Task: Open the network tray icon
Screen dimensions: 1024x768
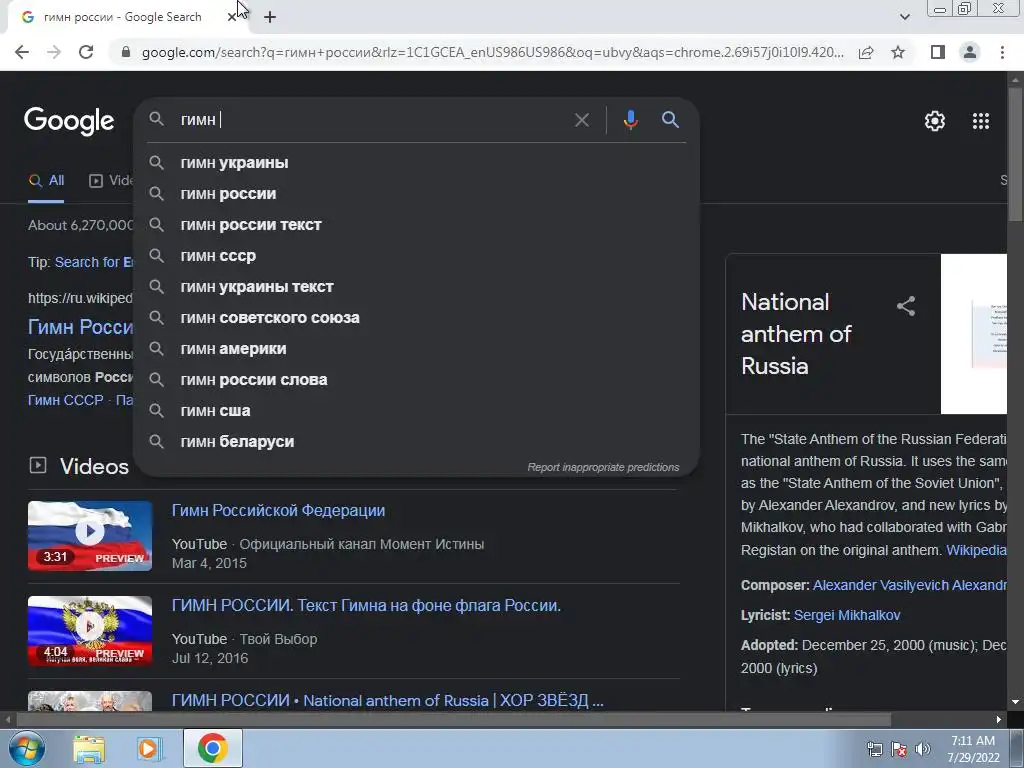Action: pyautogui.click(x=874, y=749)
